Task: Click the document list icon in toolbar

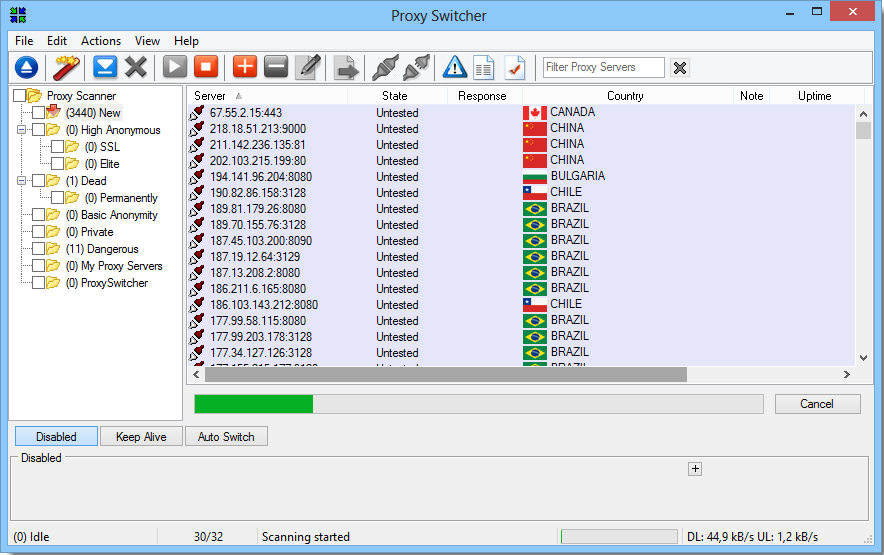Action: coord(484,68)
